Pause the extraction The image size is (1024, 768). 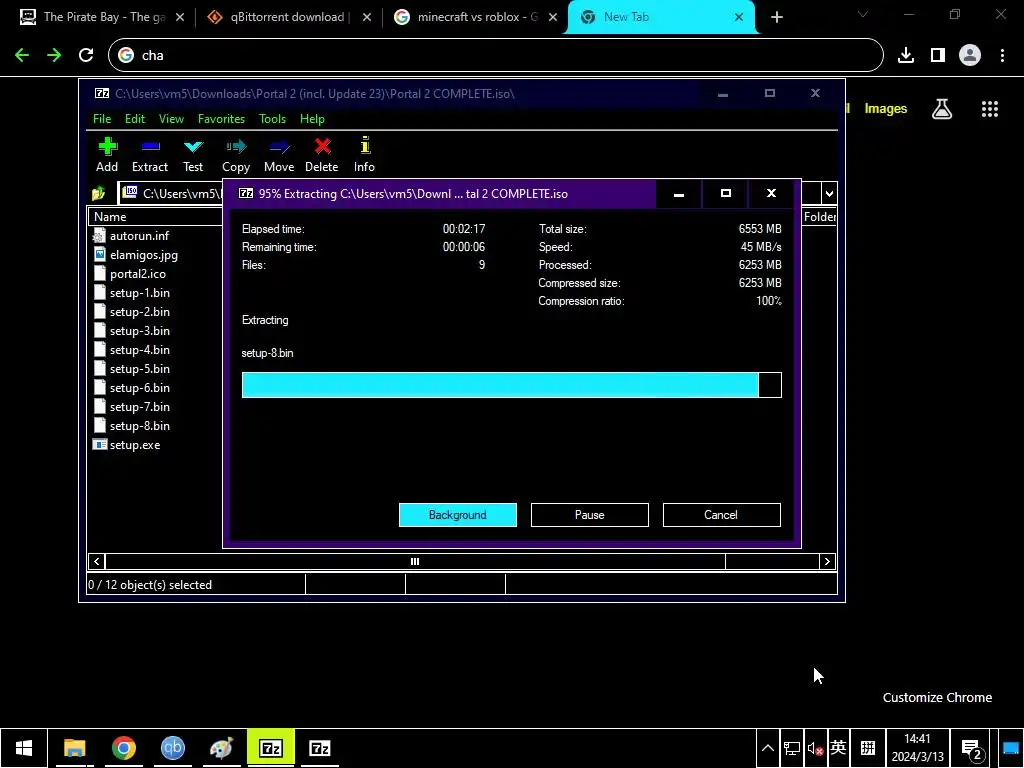pyautogui.click(x=590, y=515)
